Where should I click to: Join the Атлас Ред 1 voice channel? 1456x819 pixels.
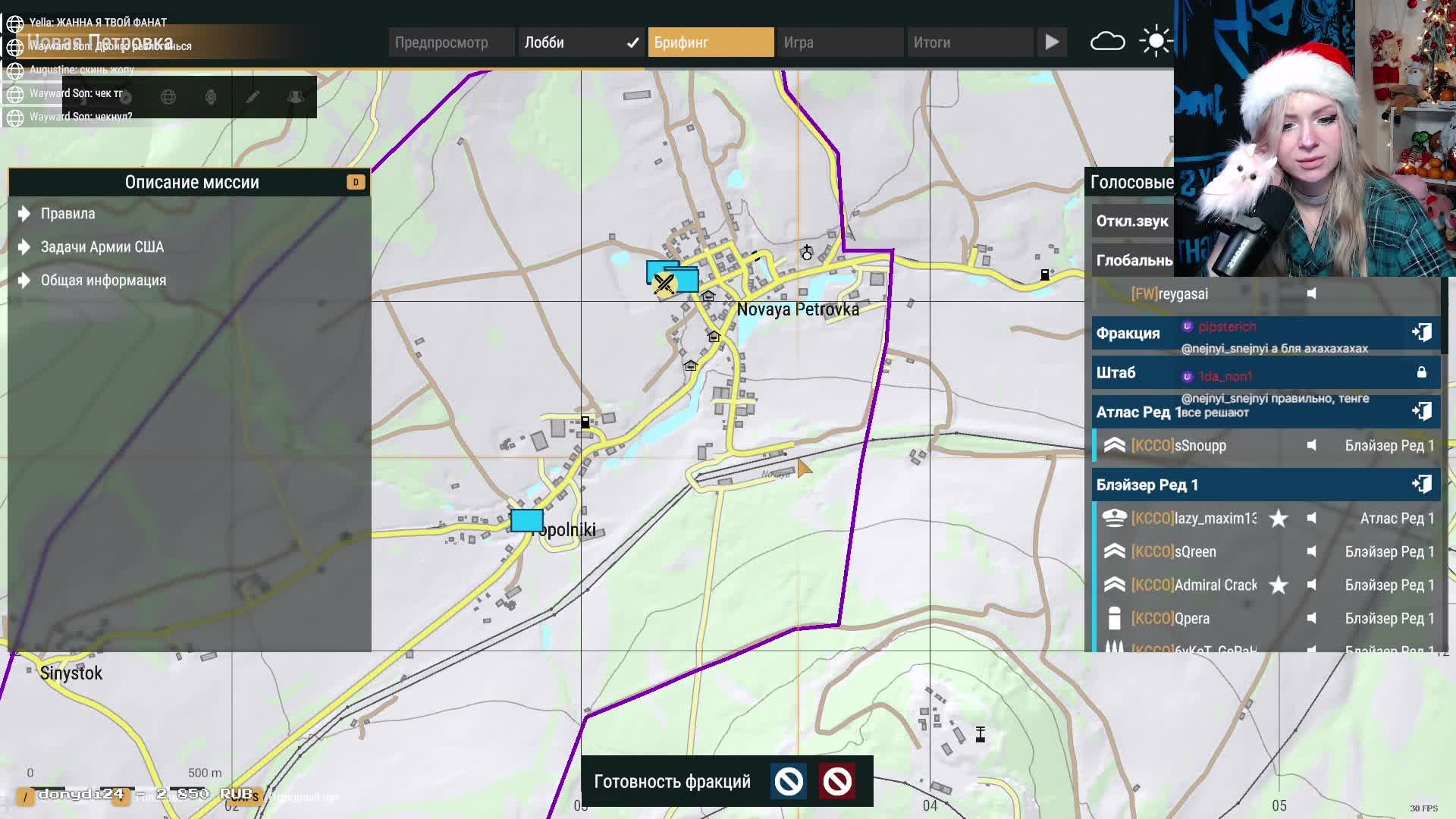tap(1421, 412)
